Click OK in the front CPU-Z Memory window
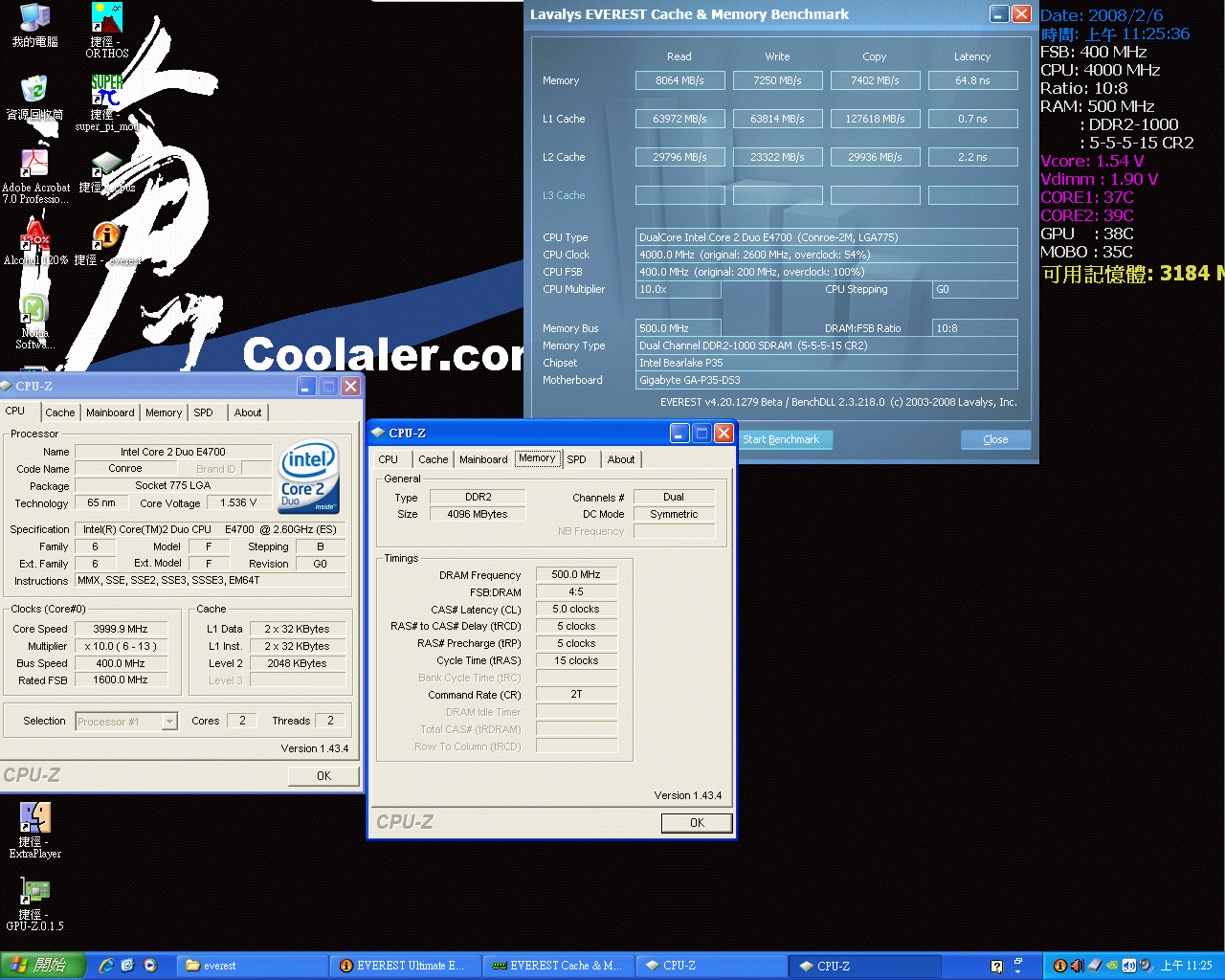The height and width of the screenshot is (980, 1225). click(x=697, y=823)
